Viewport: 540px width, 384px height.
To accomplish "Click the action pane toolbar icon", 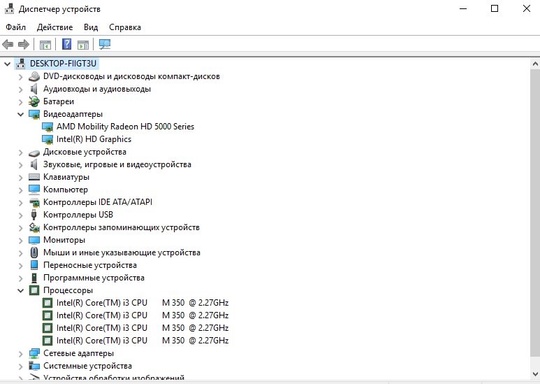I will 83,45.
